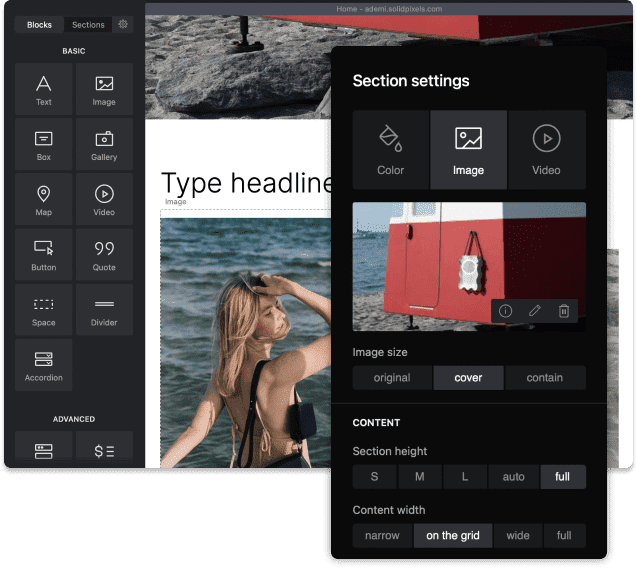
Task: Select the Image block in Basic
Action: (104, 89)
